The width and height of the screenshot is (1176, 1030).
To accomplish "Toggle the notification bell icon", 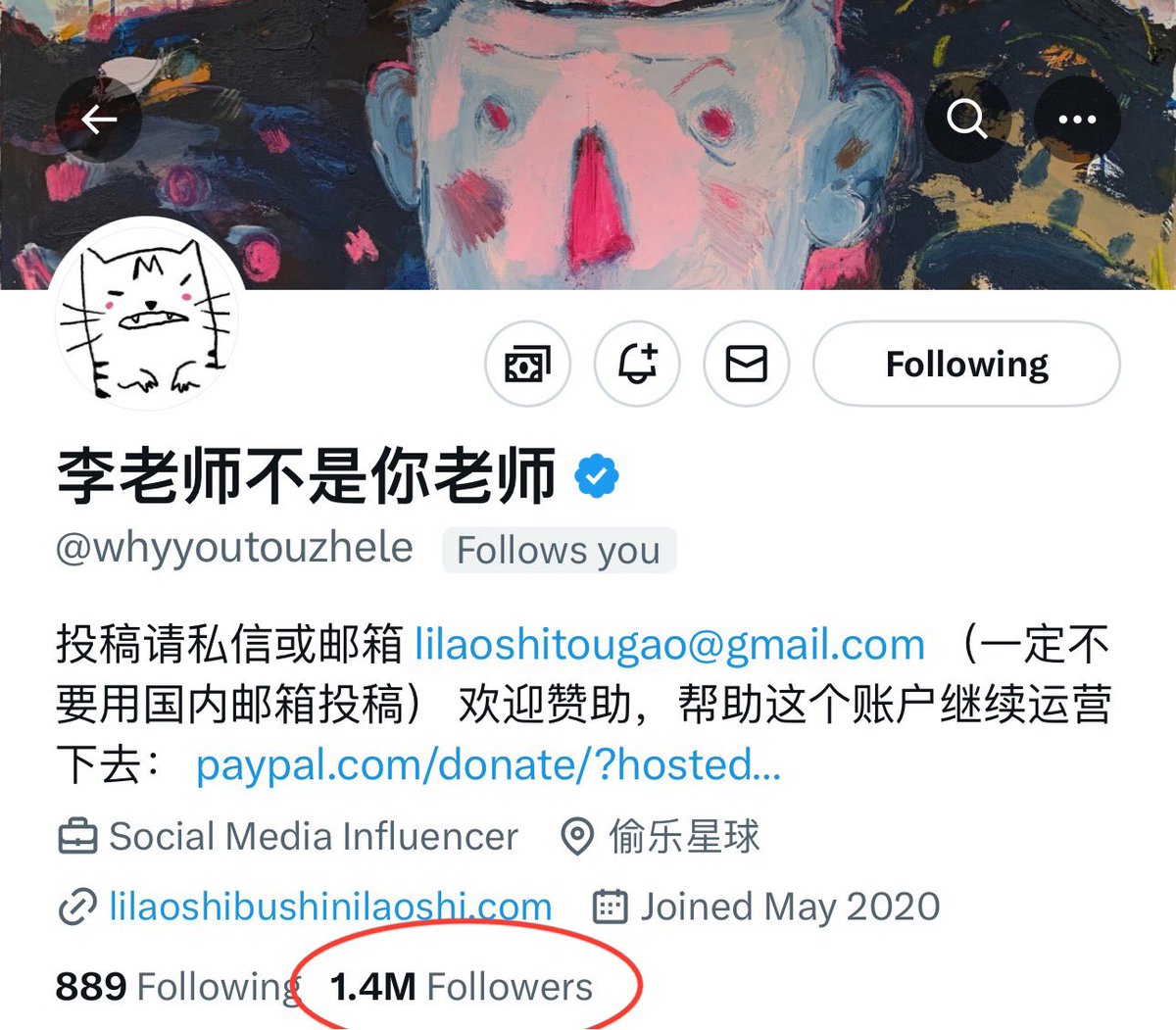I will coord(637,365).
